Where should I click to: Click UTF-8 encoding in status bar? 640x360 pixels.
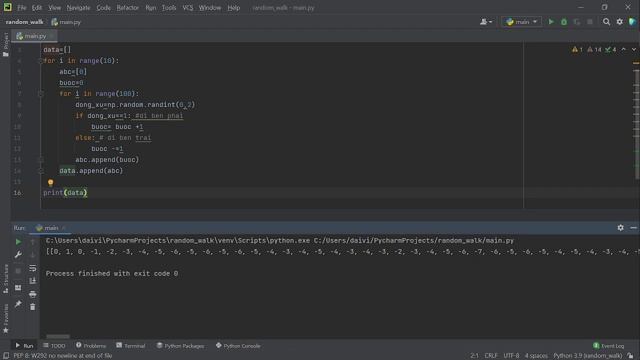coord(511,356)
